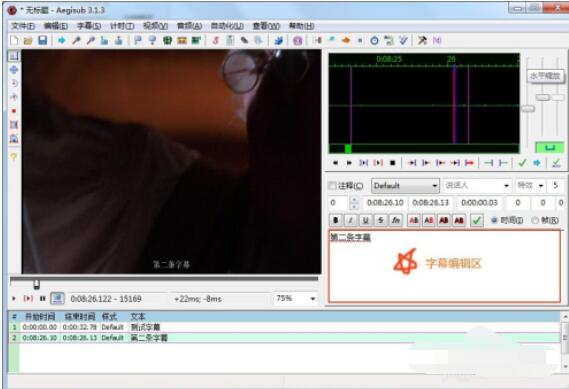Screen dimensions: 569x389
Task: Commit line with green check beside color buttons
Action: (476, 220)
